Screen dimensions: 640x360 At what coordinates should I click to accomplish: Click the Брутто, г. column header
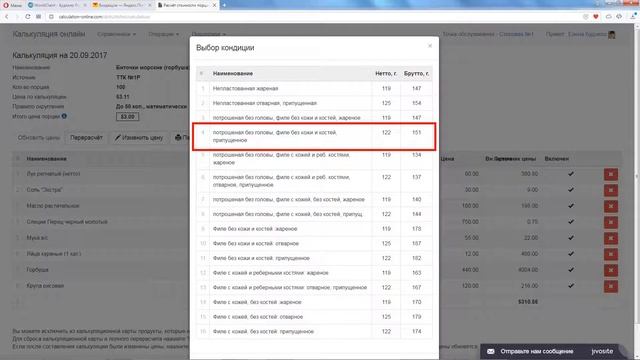[416, 73]
